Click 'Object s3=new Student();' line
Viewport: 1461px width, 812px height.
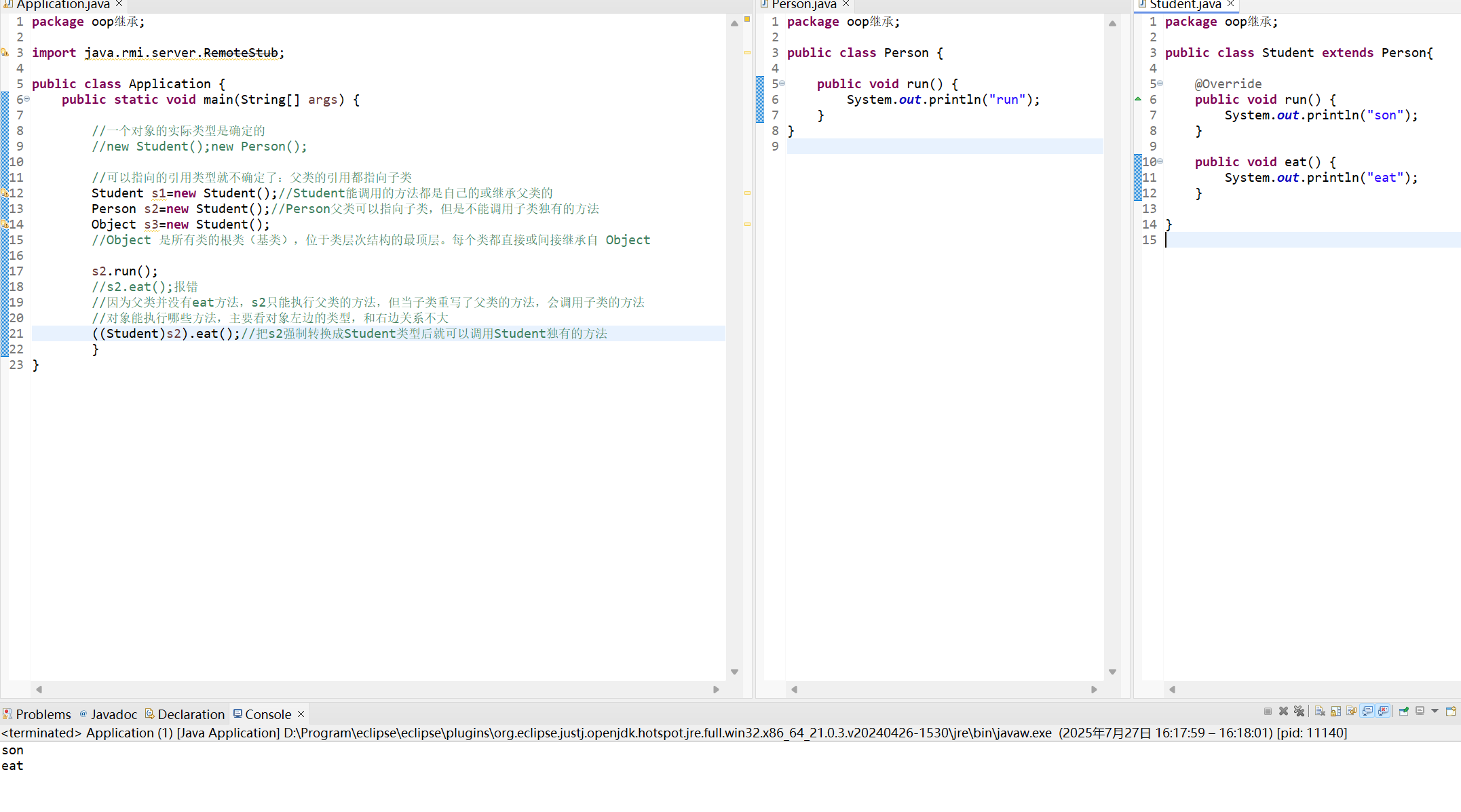(x=181, y=225)
